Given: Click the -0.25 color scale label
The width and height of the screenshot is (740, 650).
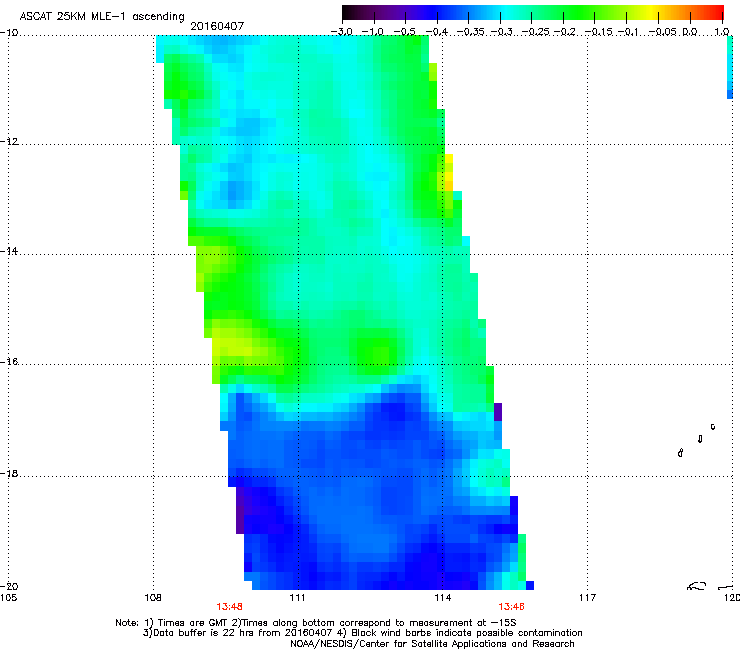Looking at the screenshot, I should point(535,32).
